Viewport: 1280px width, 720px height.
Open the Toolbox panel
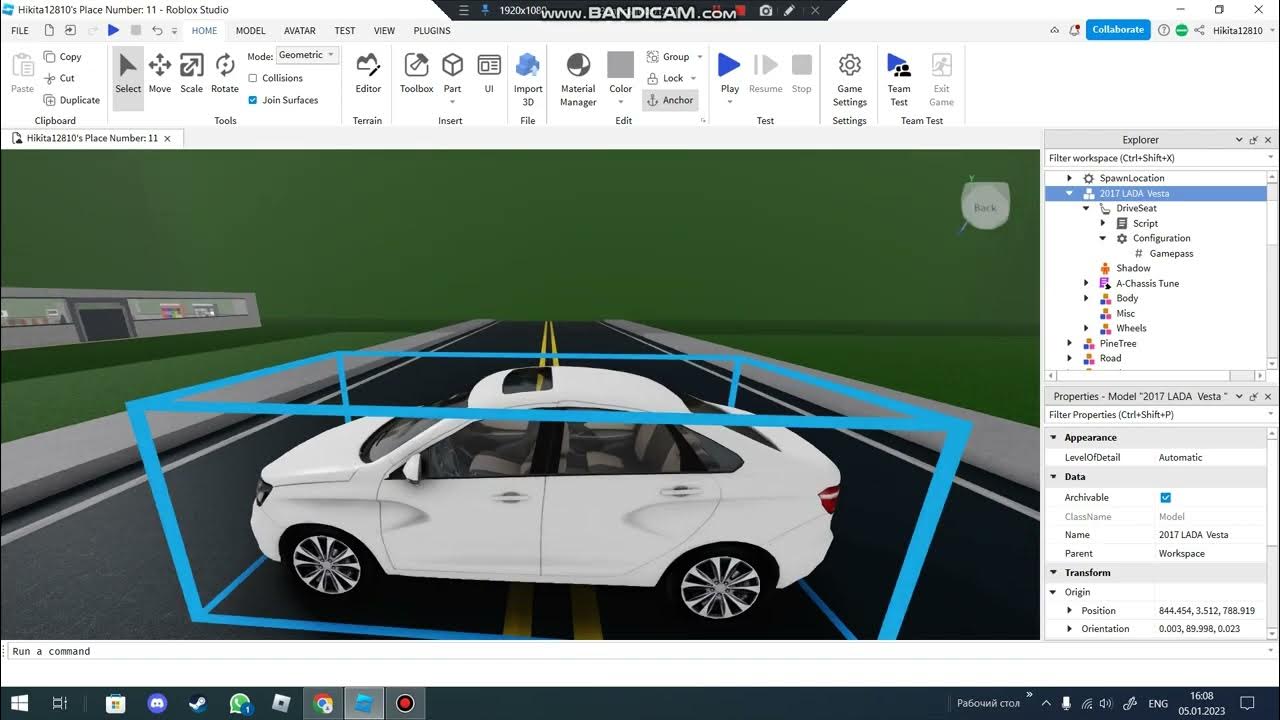[x=416, y=73]
